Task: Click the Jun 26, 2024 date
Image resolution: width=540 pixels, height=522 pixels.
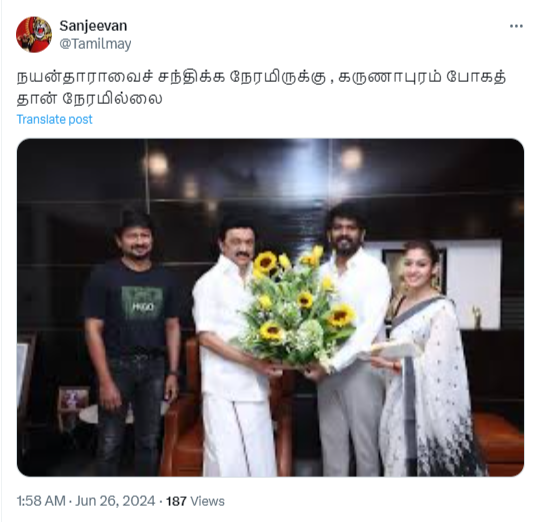Action: coord(115,501)
